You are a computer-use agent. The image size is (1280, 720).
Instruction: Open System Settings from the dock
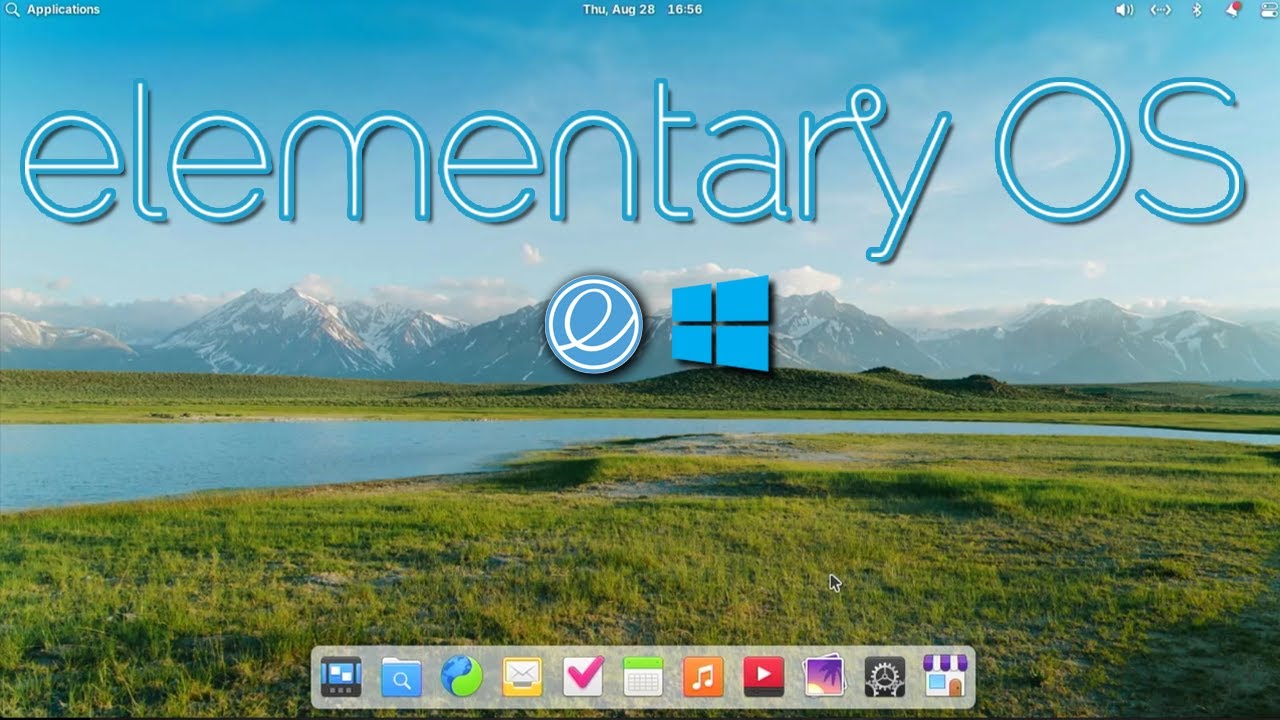pyautogui.click(x=885, y=677)
